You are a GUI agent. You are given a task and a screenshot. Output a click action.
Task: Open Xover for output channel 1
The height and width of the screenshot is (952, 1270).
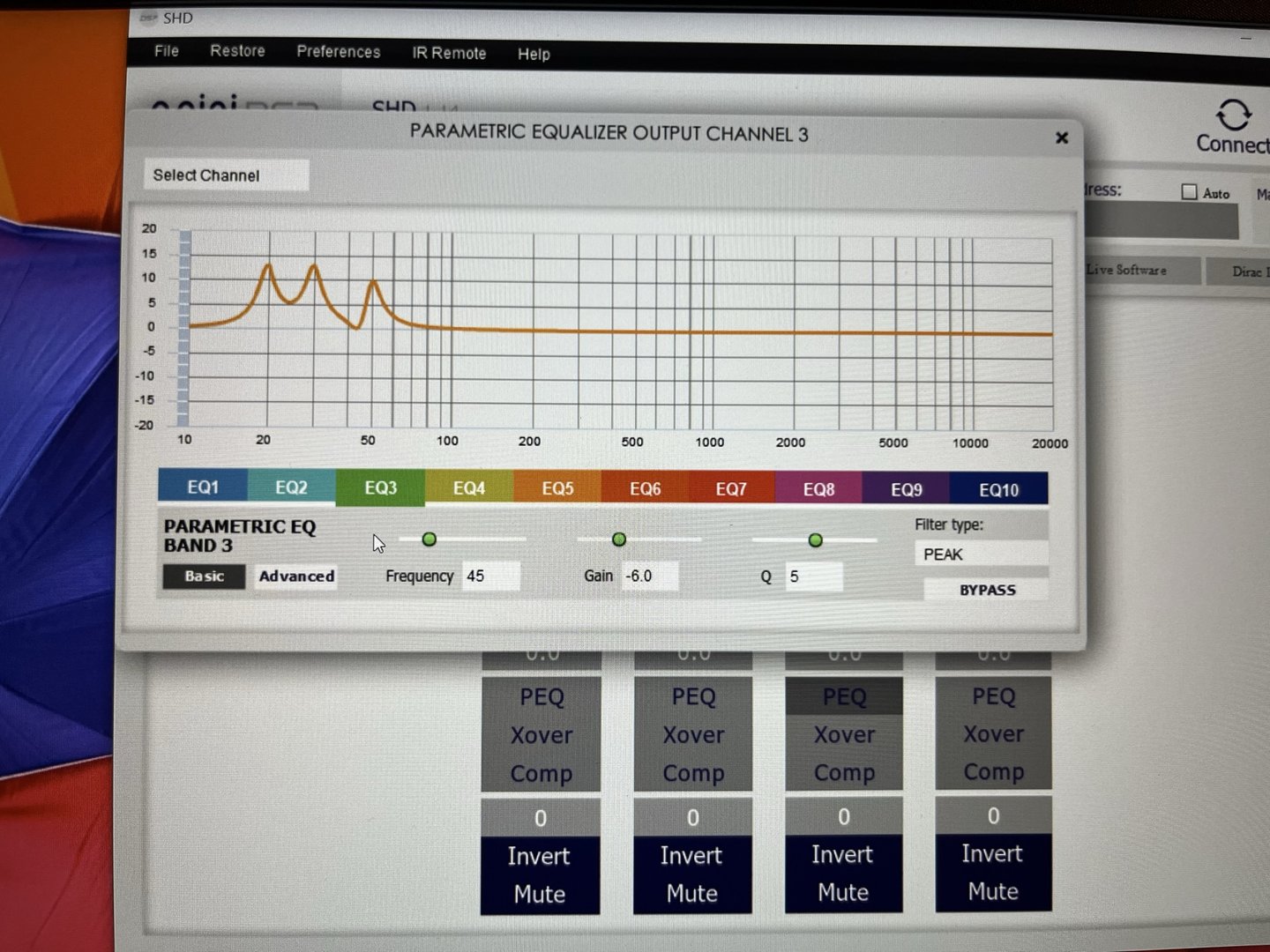tap(541, 735)
